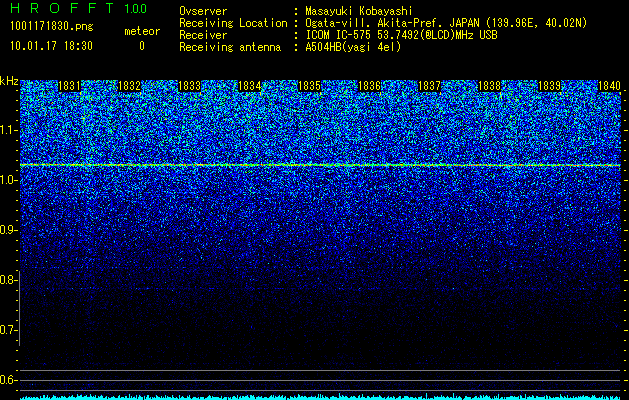Click the 1831 time marker
Viewport: 629px width, 400px height.
(69, 86)
